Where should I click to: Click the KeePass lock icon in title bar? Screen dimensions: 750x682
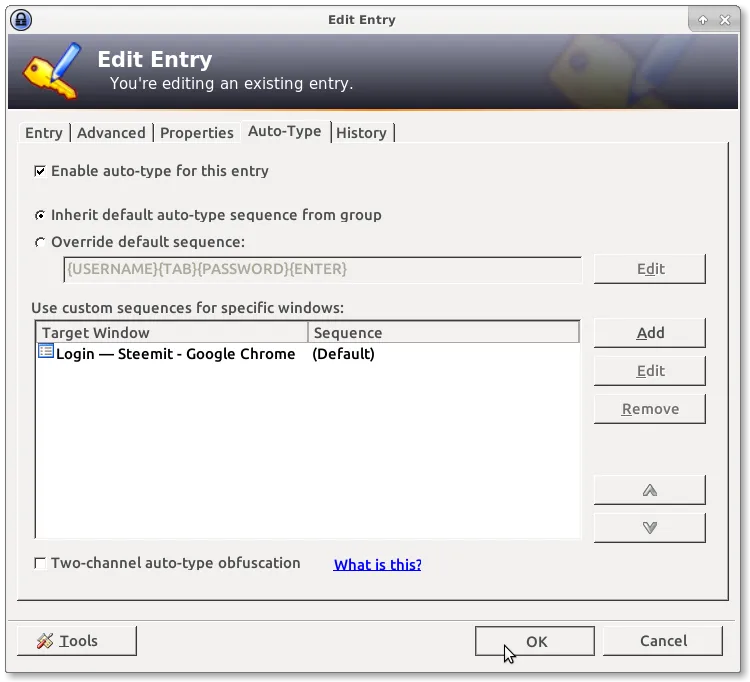click(x=21, y=20)
